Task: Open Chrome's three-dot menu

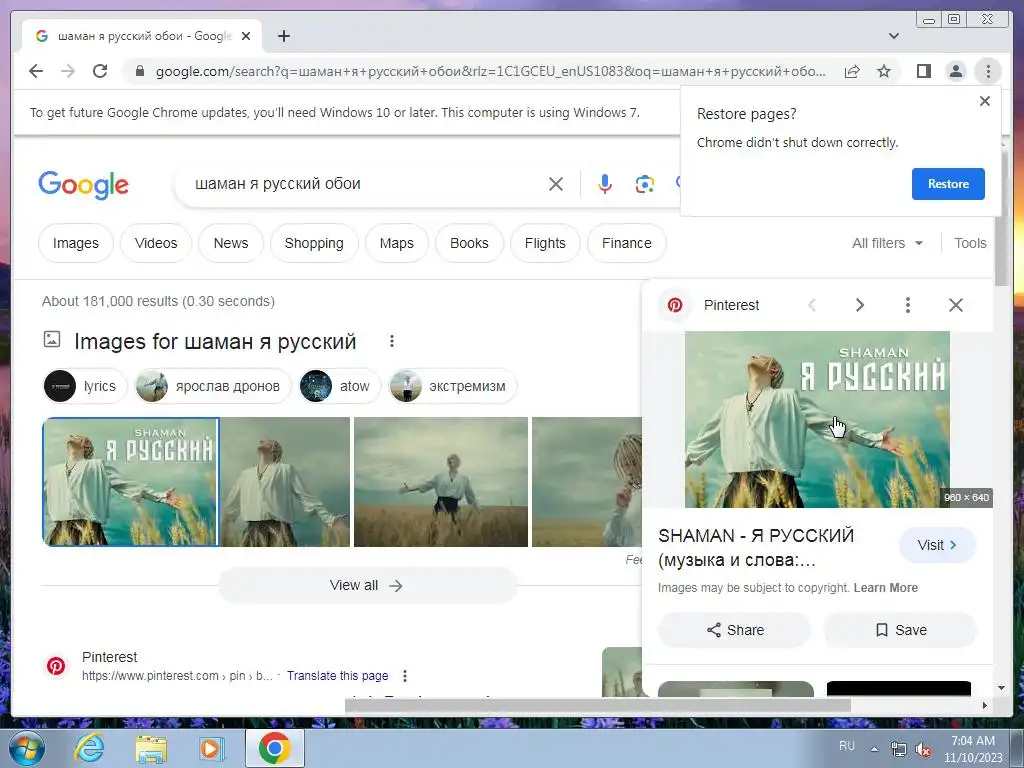Action: pos(988,71)
